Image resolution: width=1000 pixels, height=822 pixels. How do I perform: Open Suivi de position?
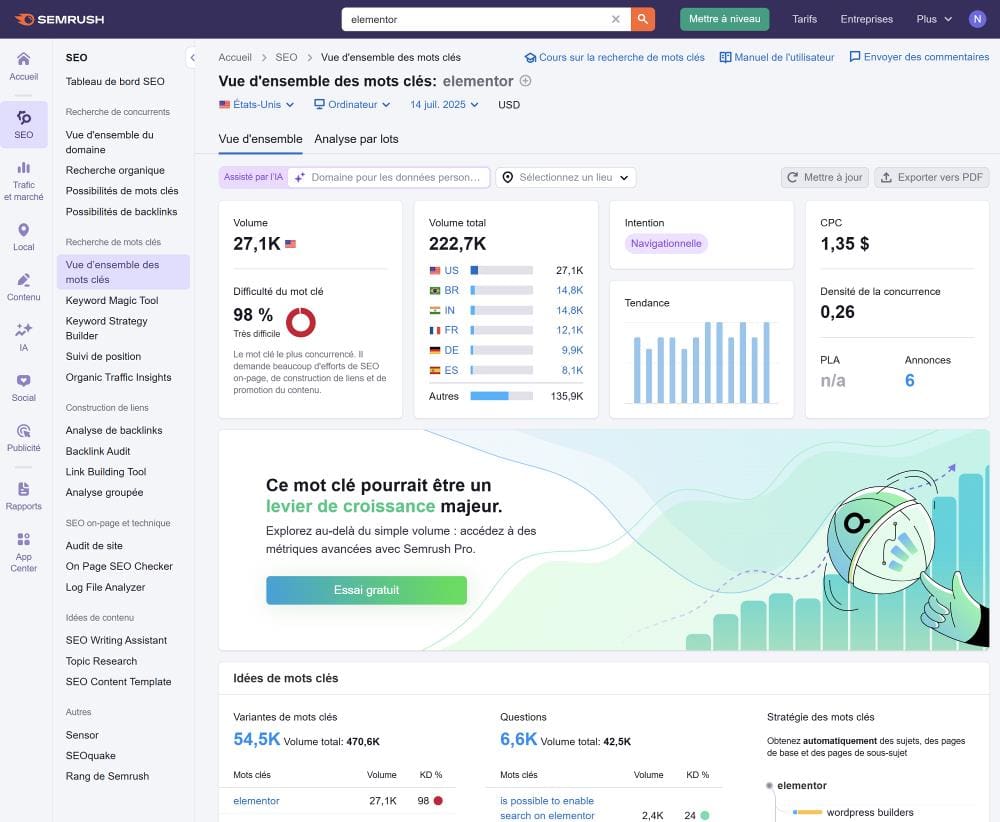pos(103,356)
